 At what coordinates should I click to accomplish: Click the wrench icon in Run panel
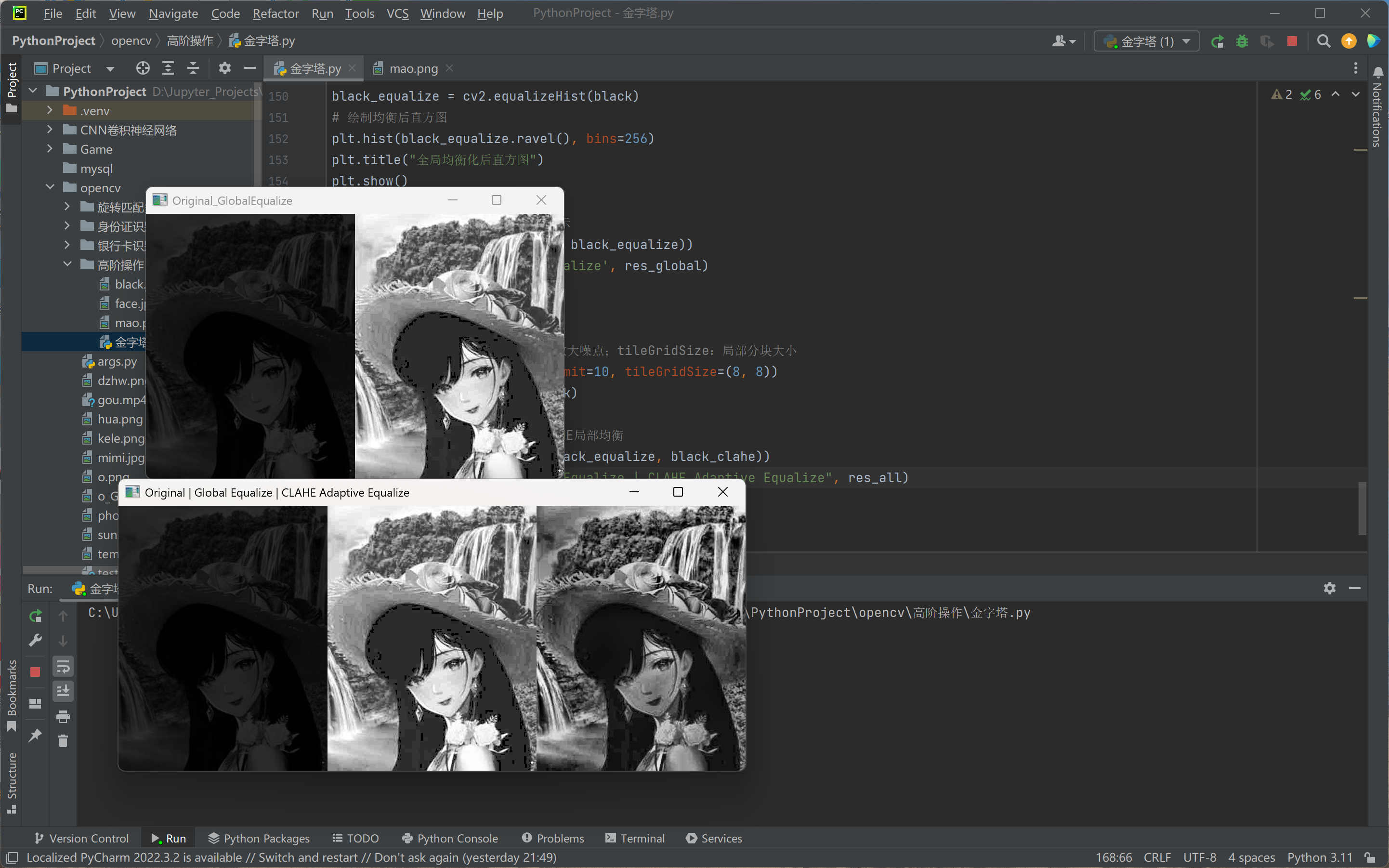35,640
